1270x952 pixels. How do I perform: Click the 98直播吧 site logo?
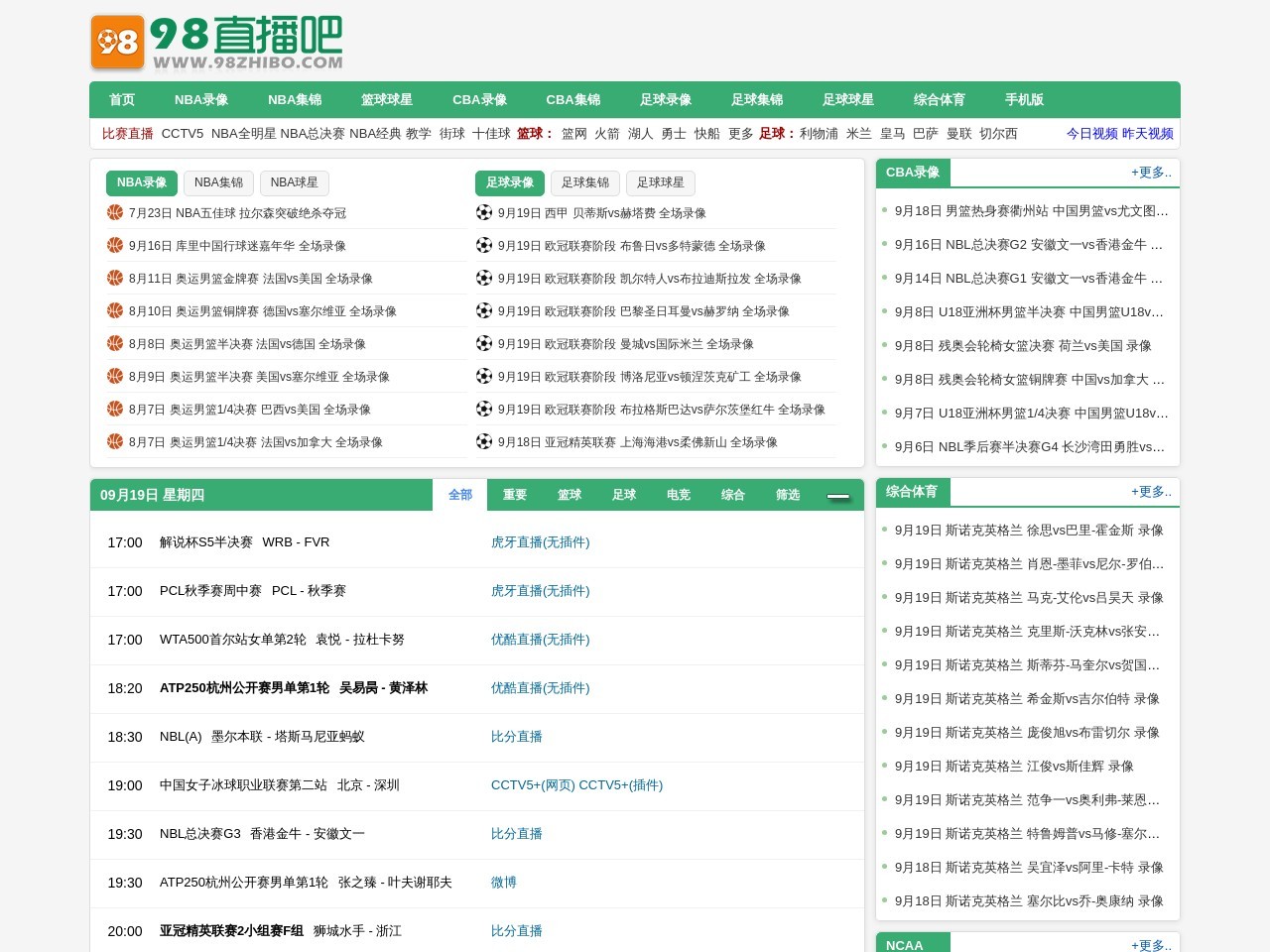(216, 44)
